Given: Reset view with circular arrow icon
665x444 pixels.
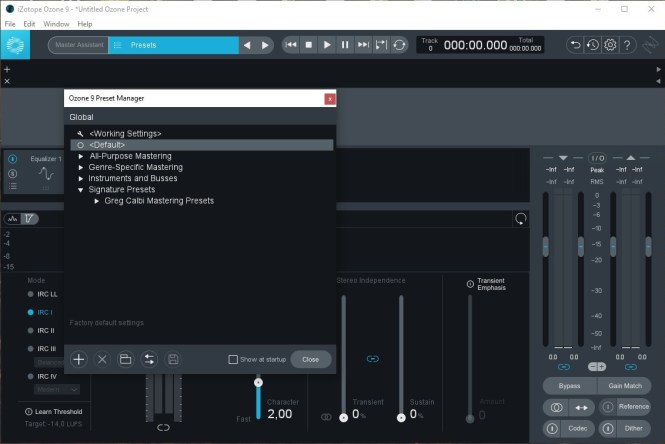Looking at the screenshot, I should pyautogui.click(x=521, y=219).
